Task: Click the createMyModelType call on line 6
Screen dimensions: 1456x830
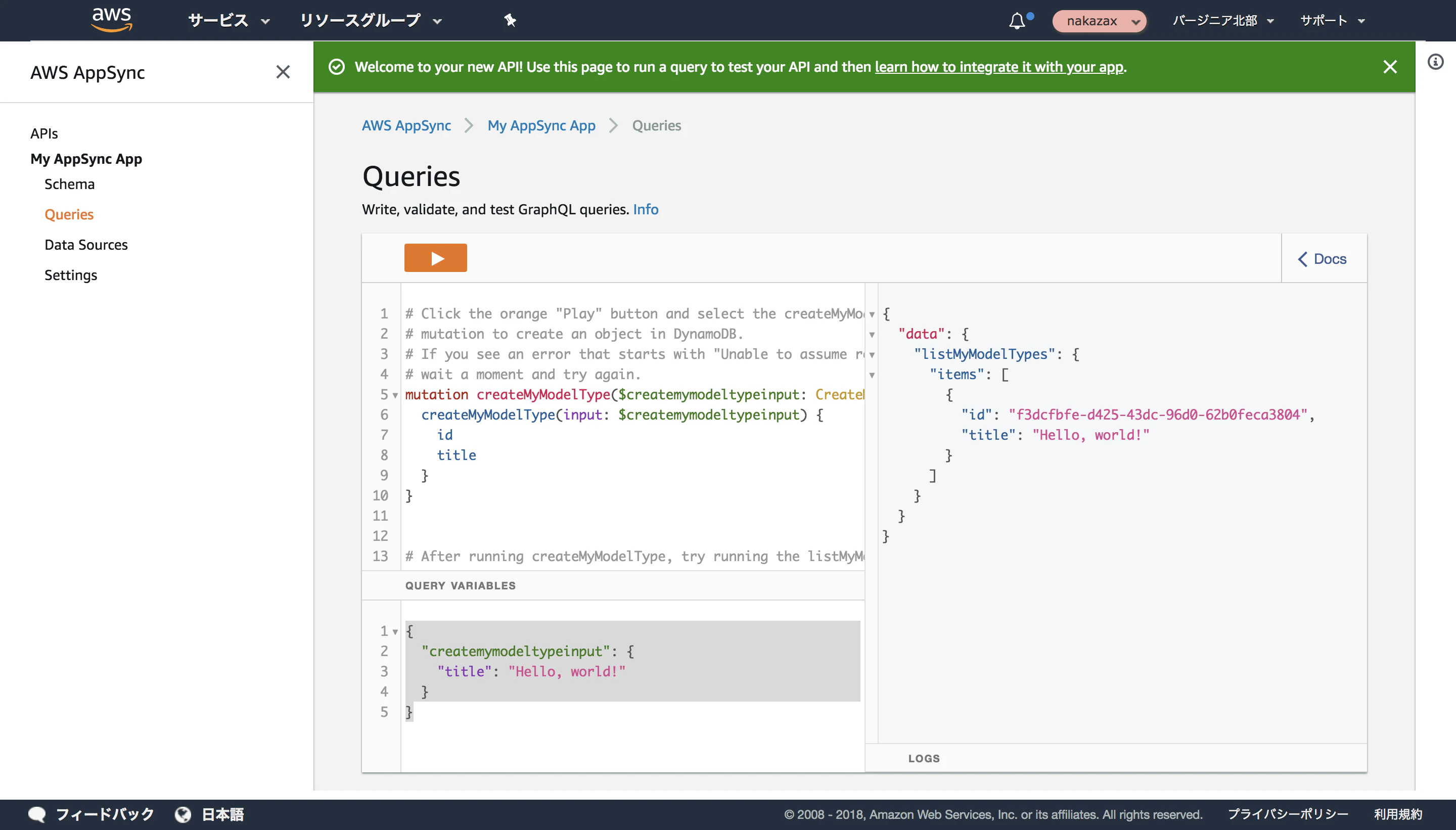Action: click(488, 414)
